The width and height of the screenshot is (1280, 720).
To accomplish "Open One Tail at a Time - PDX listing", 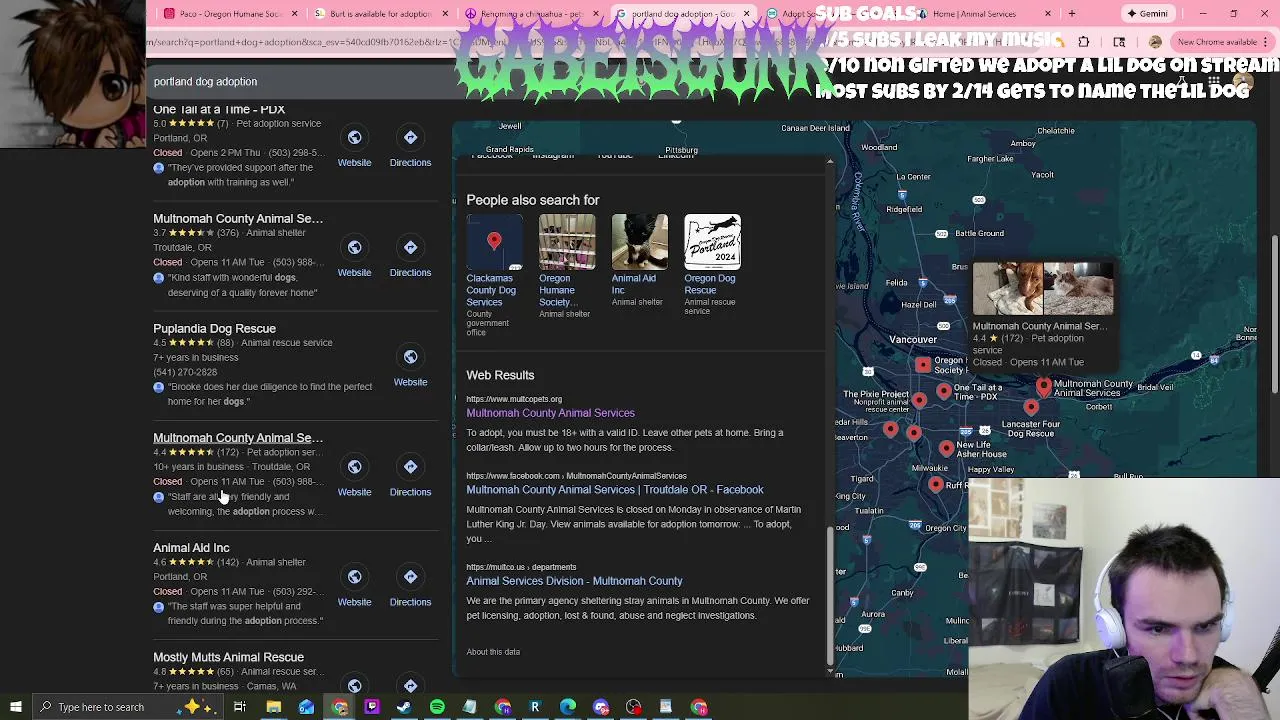I will pyautogui.click(x=219, y=109).
